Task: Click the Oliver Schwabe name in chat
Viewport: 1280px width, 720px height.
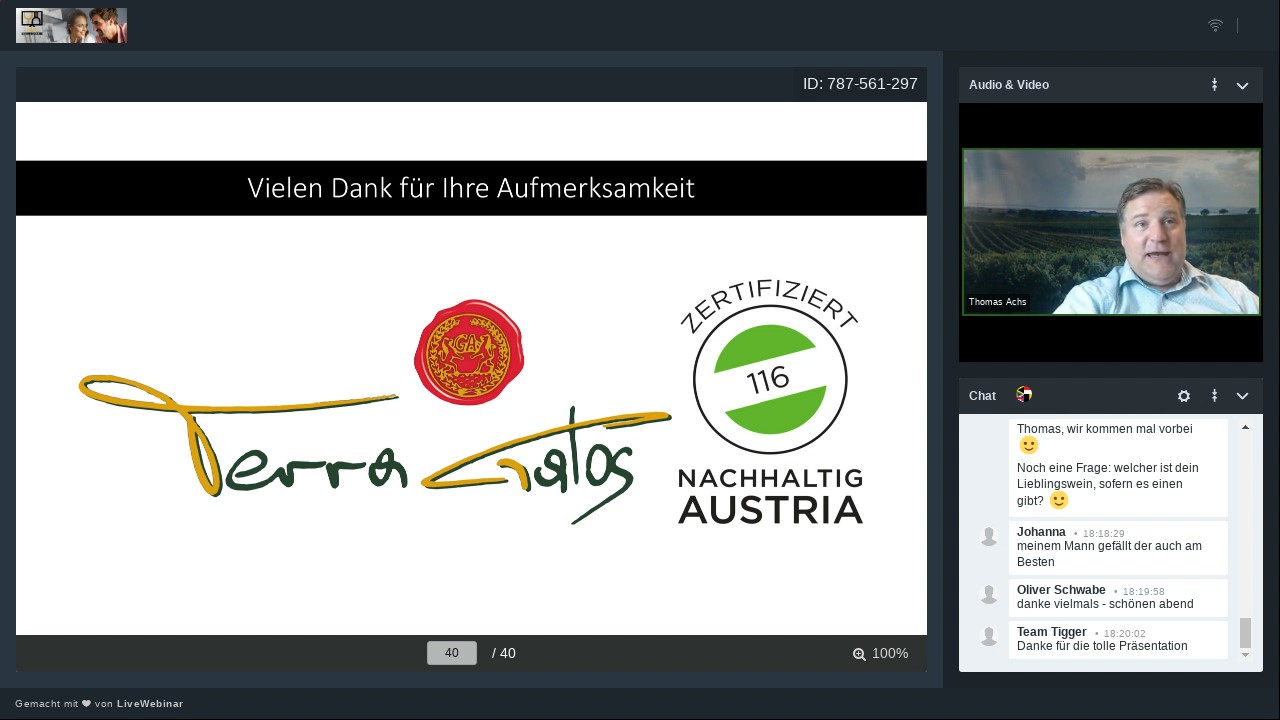Action: [1061, 590]
